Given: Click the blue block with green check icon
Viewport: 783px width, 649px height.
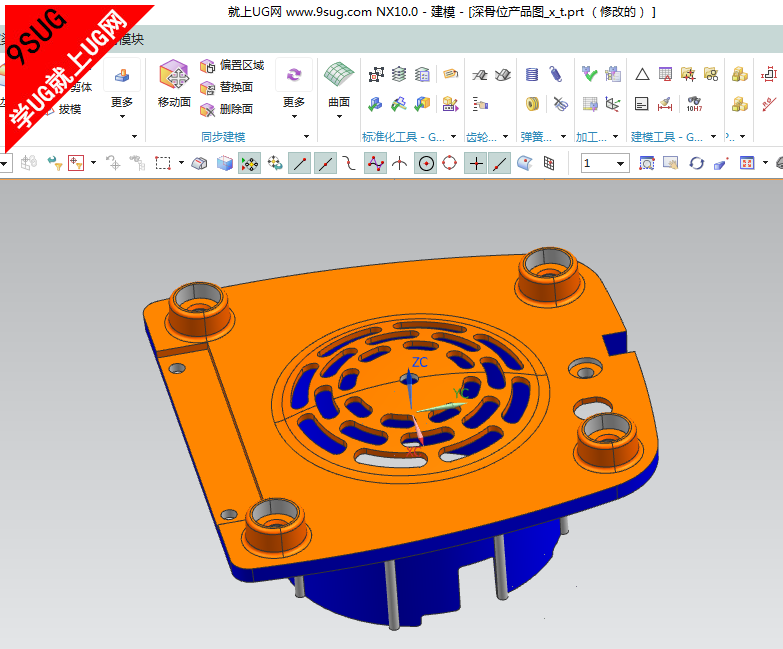Looking at the screenshot, I should point(375,104).
